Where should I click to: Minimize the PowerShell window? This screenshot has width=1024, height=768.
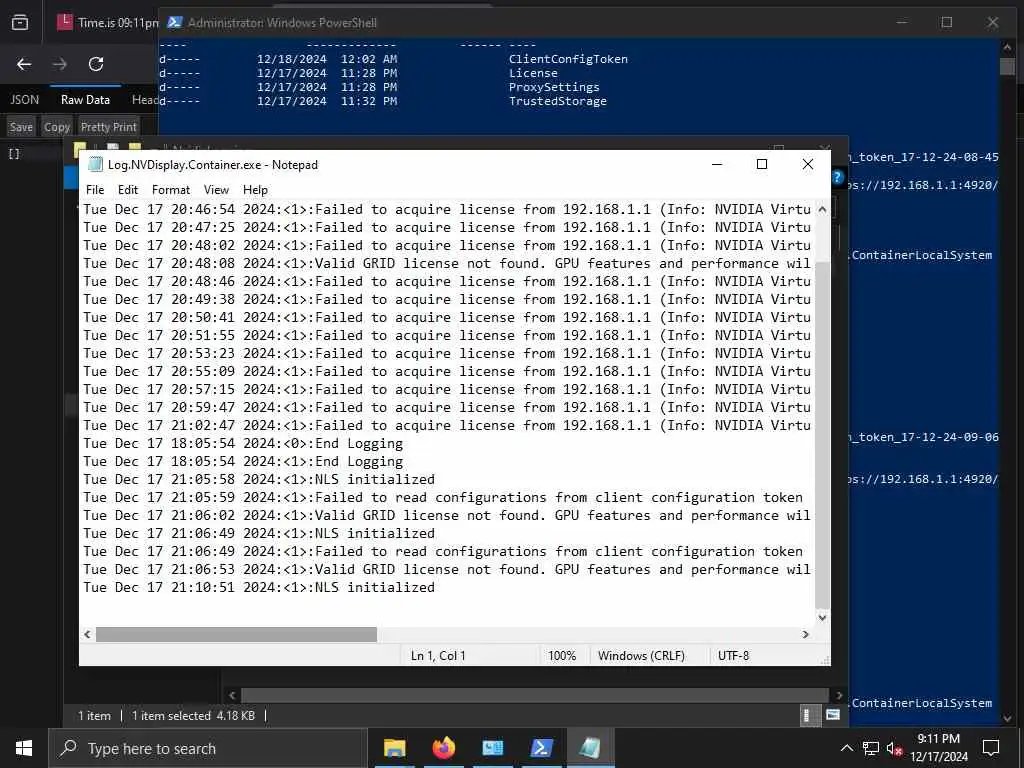pos(902,22)
